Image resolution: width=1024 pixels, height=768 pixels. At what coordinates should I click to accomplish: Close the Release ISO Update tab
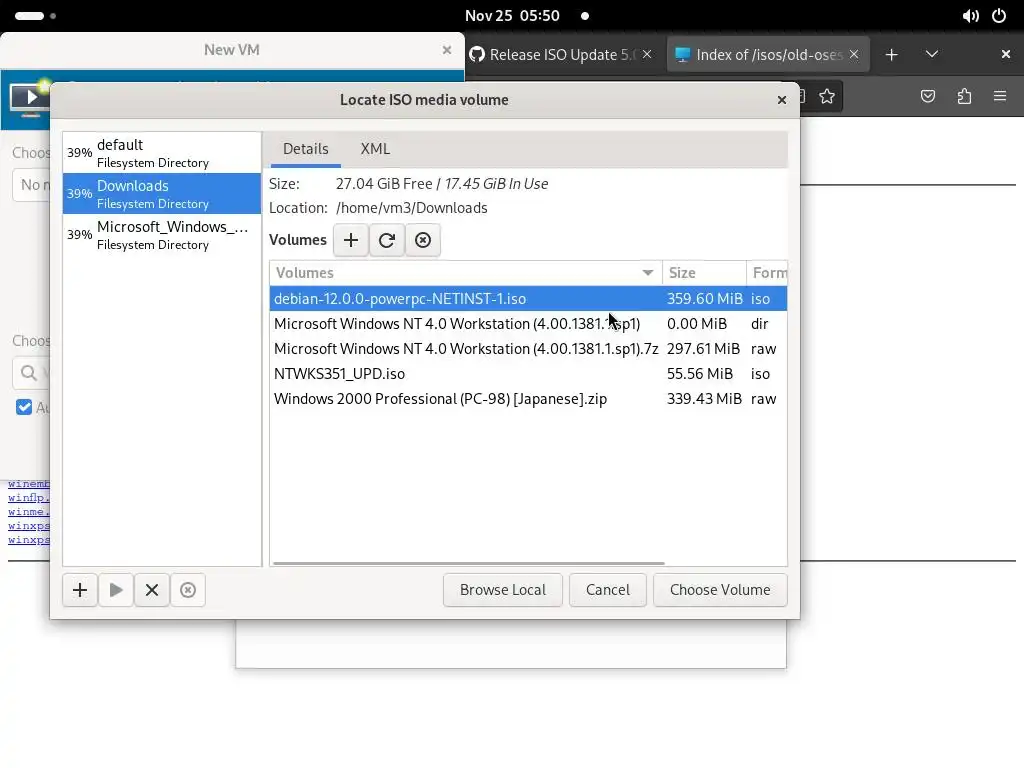click(647, 54)
